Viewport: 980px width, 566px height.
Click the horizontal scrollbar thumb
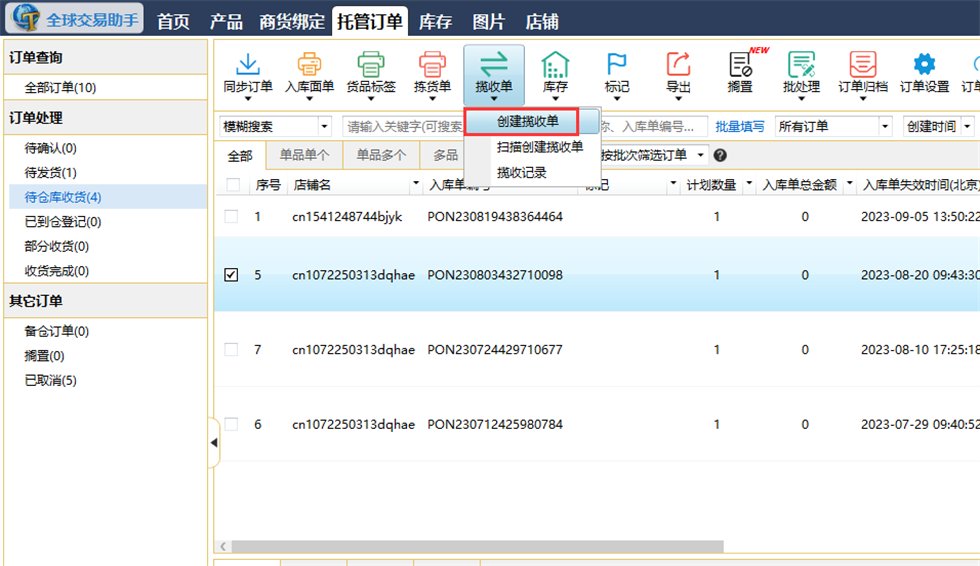(x=477, y=547)
